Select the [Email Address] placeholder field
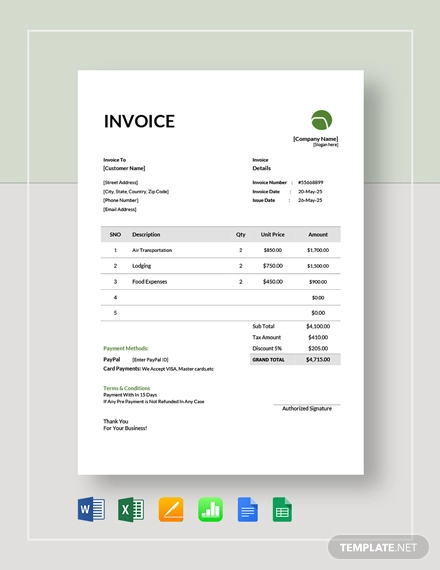The width and height of the screenshot is (440, 570). 120,209
